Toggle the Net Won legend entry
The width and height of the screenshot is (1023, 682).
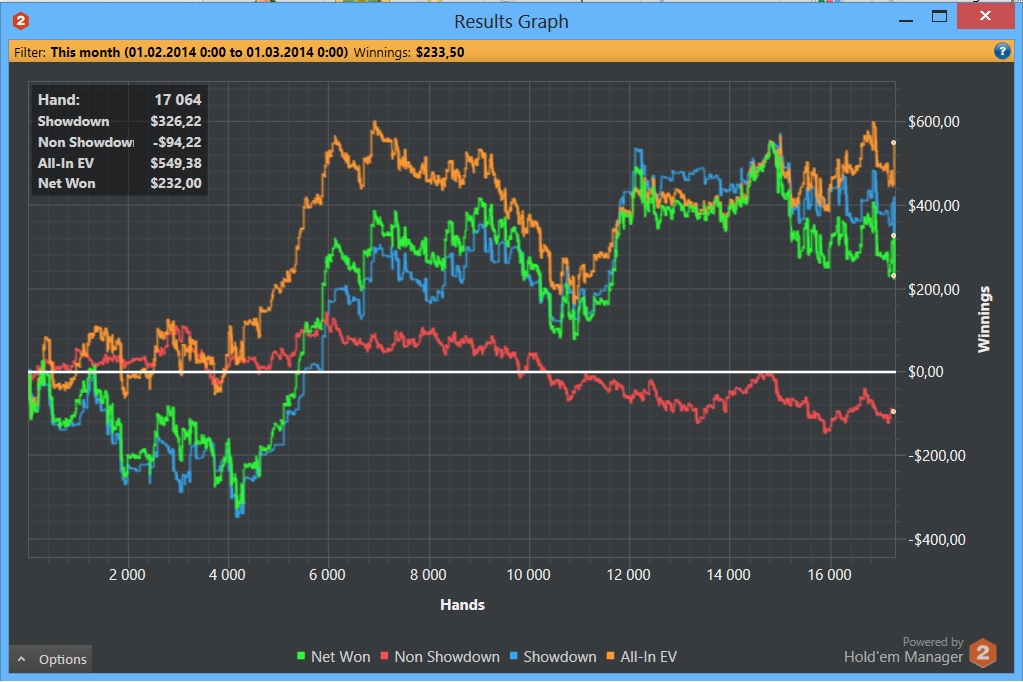333,657
